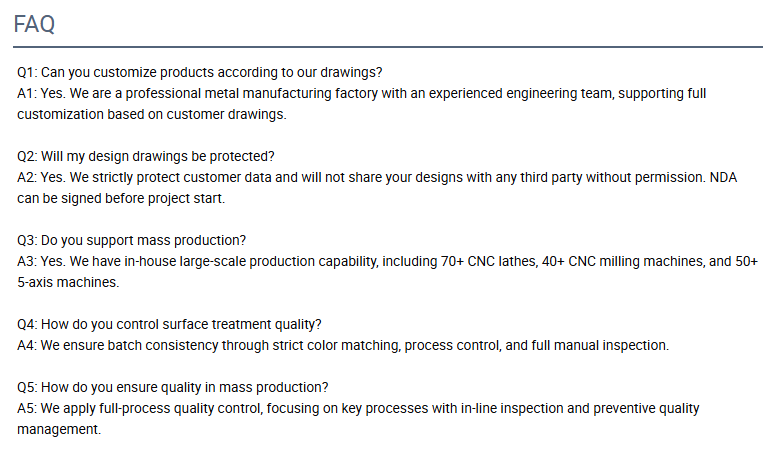Click question Q1 about customizing products

tap(200, 72)
